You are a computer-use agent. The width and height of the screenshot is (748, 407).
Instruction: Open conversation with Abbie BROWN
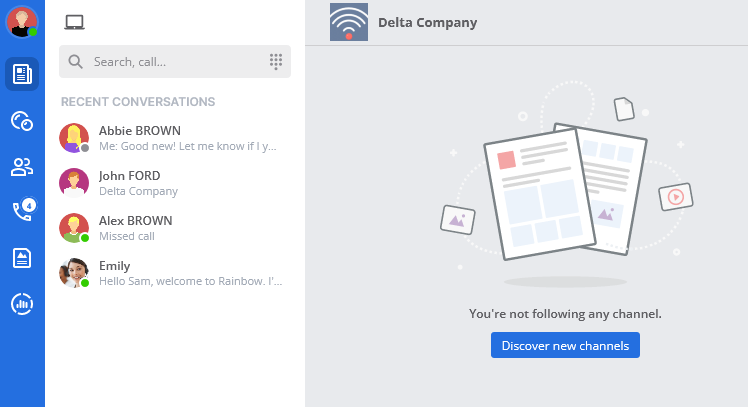click(x=175, y=138)
